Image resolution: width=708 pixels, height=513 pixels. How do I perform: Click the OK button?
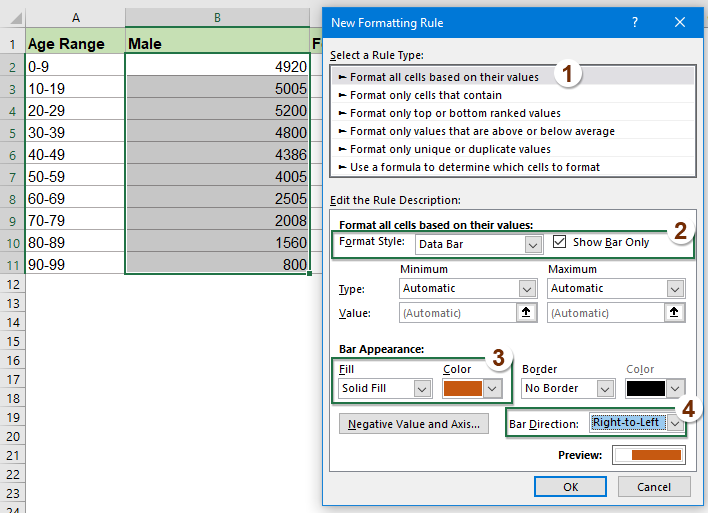pyautogui.click(x=570, y=487)
